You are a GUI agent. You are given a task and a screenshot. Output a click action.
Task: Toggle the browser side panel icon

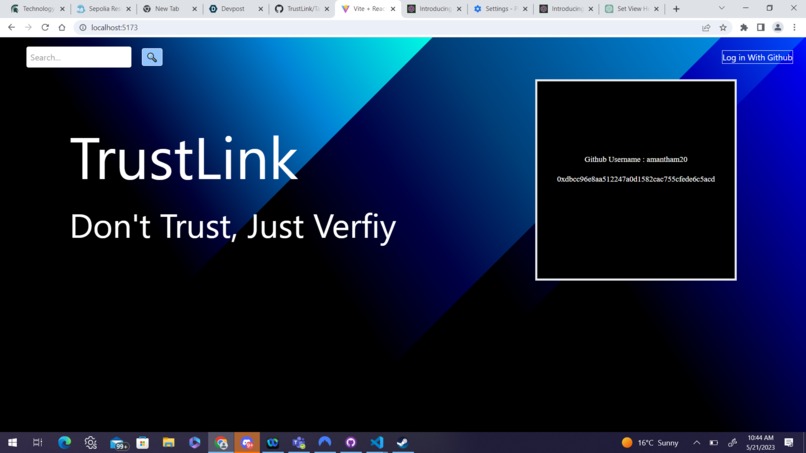coord(760,27)
